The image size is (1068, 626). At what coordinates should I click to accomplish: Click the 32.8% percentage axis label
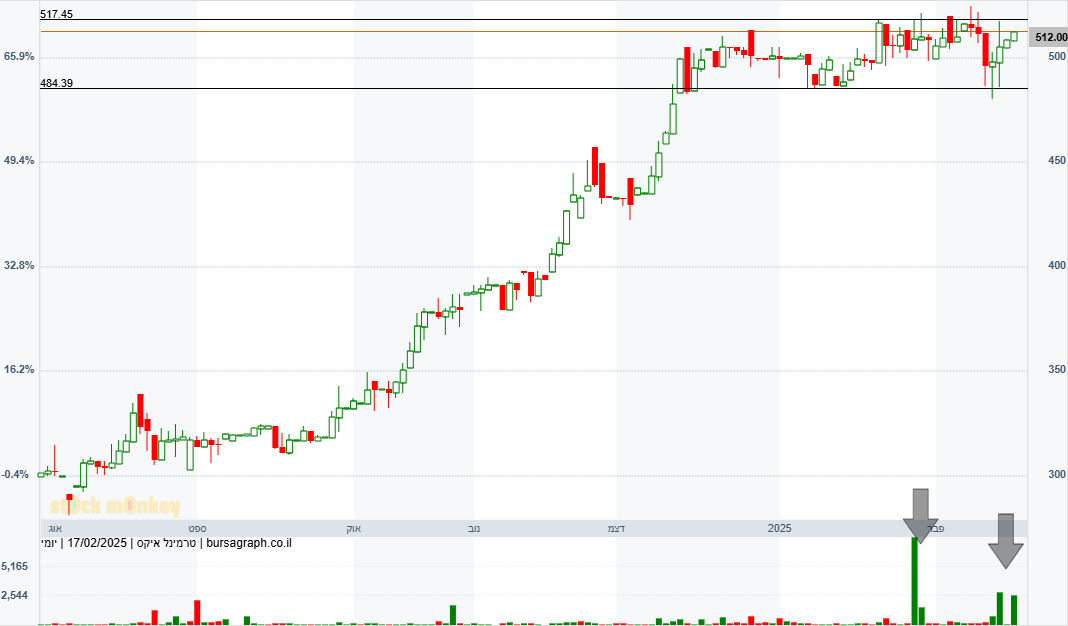pos(19,266)
